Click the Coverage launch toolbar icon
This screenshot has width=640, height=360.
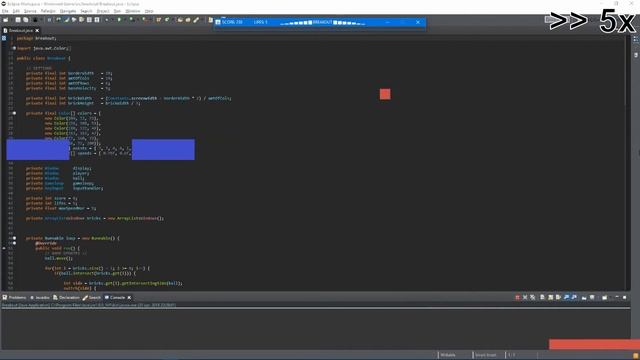pos(131,20)
